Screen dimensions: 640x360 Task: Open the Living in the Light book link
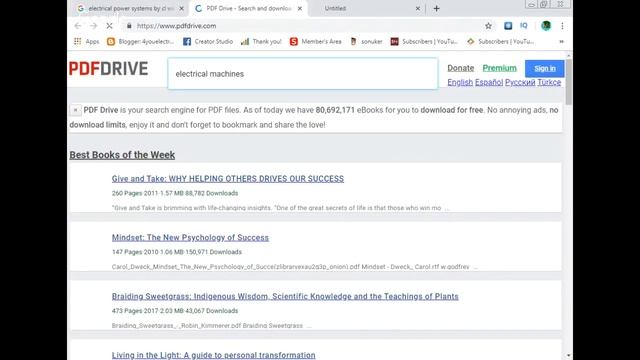(213, 355)
